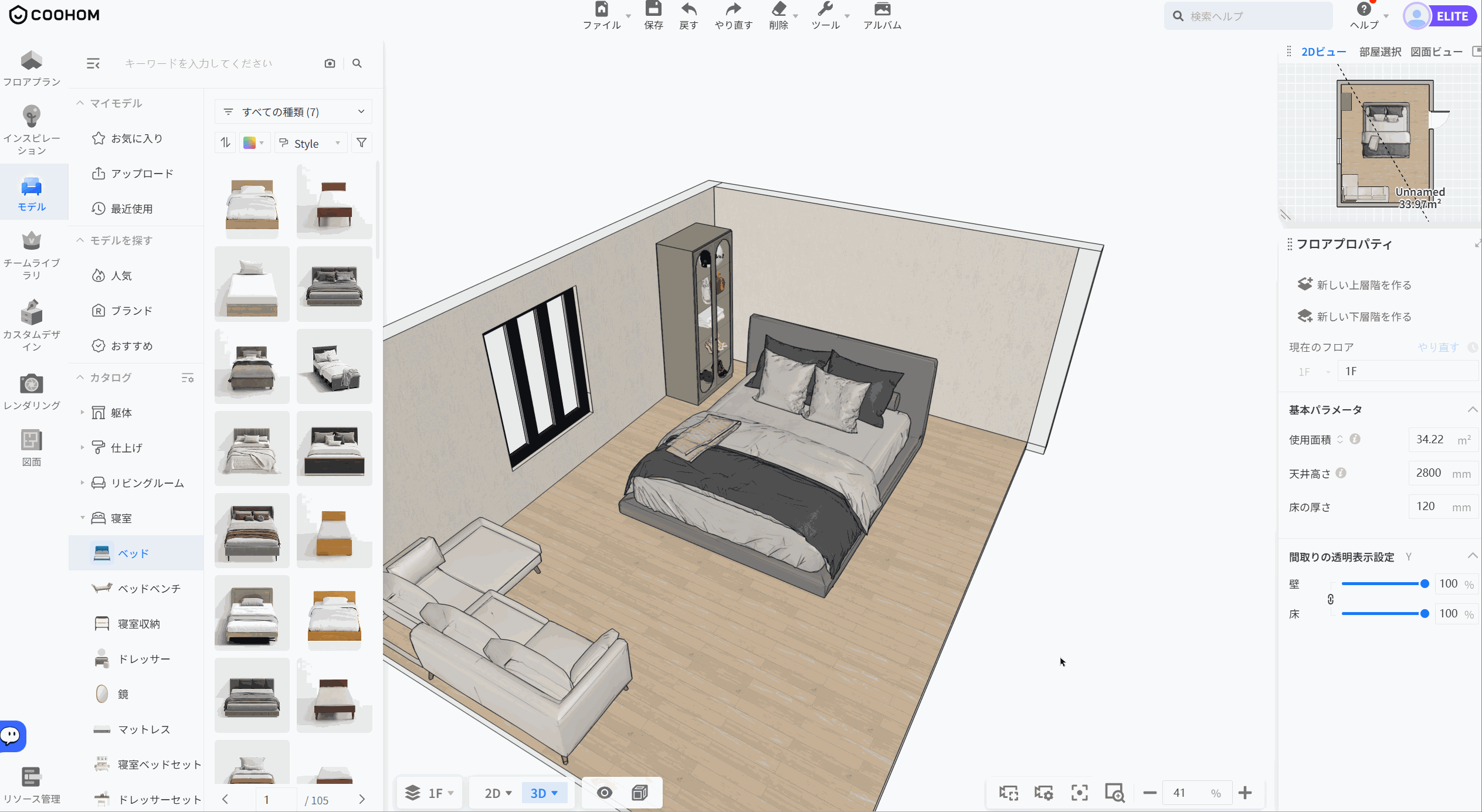Toggle the eye visibility button
This screenshot has height=812, width=1482.
pyautogui.click(x=605, y=793)
